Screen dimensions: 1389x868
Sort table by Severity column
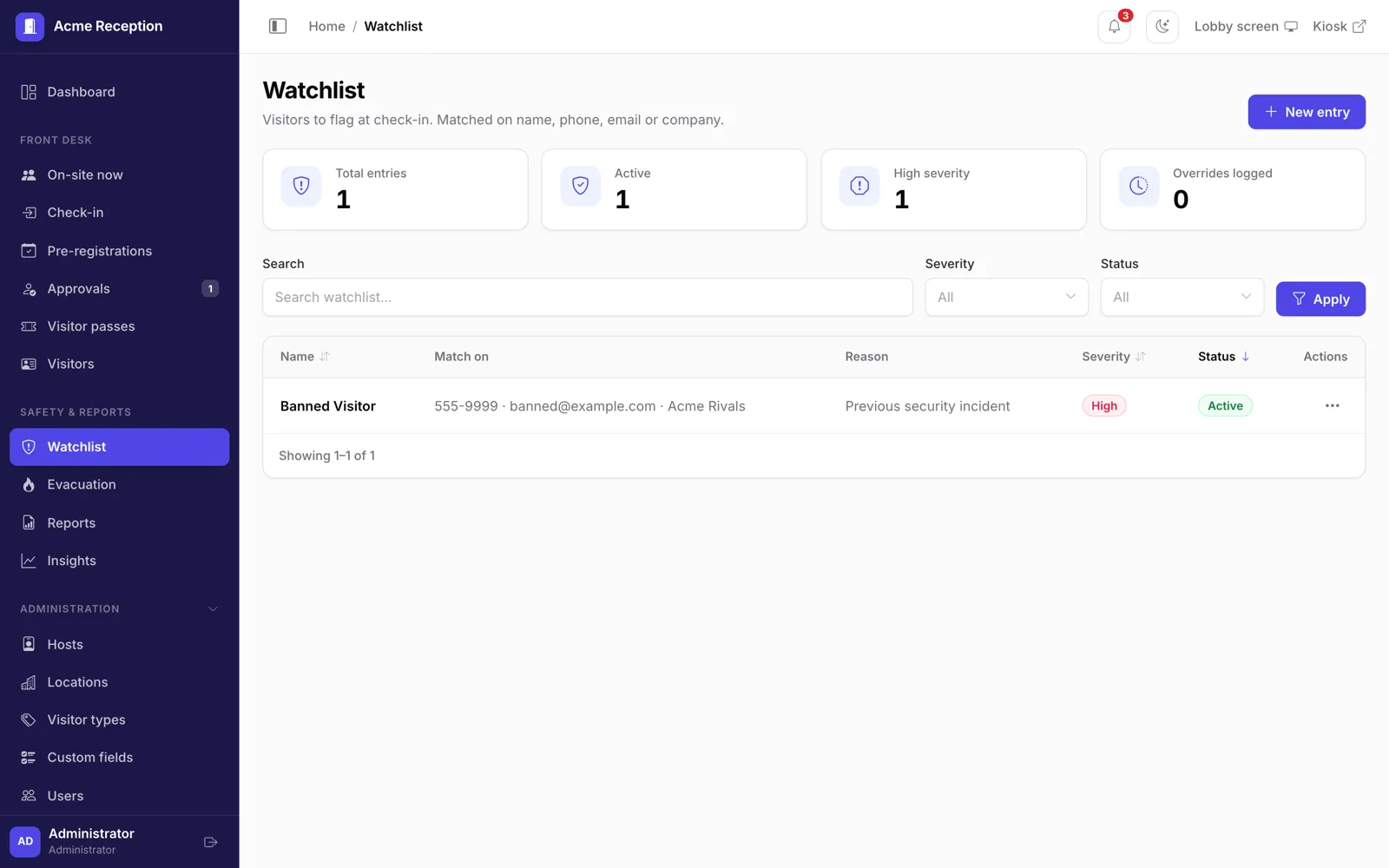tap(1114, 357)
